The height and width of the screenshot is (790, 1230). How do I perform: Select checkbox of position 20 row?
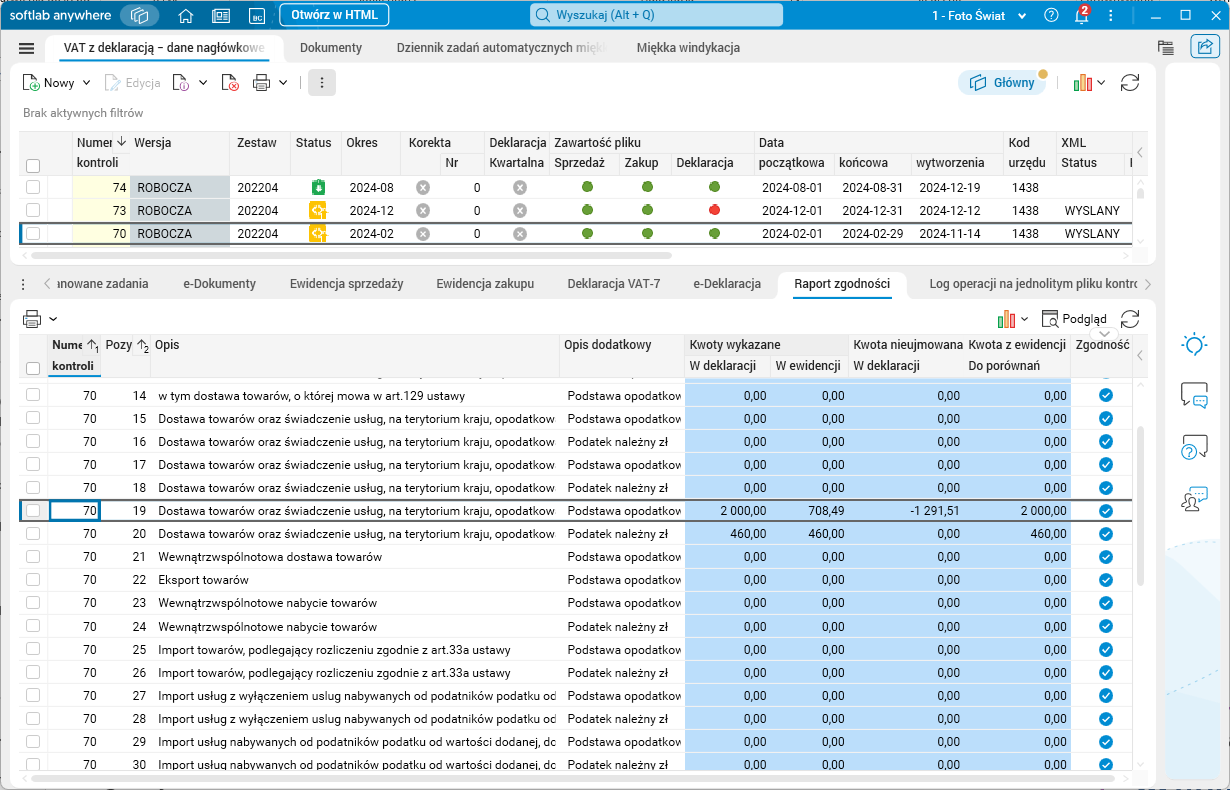pos(33,534)
